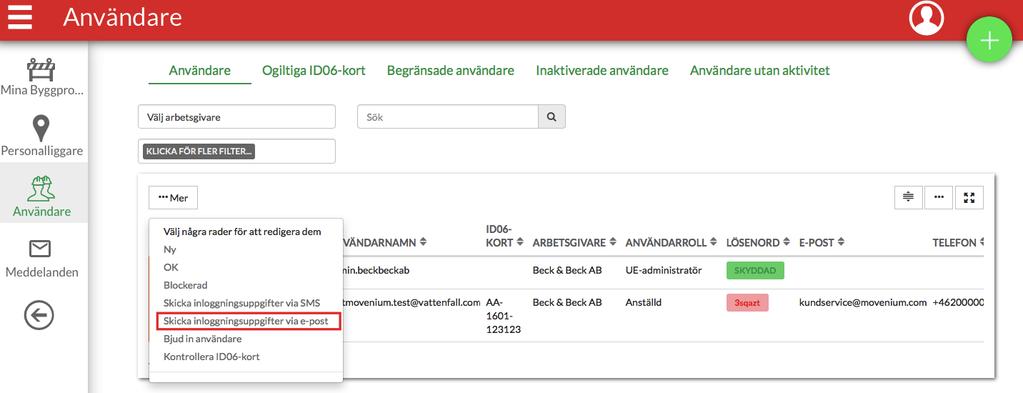Open Begränsade användare tab
1023x393 pixels.
(x=450, y=71)
